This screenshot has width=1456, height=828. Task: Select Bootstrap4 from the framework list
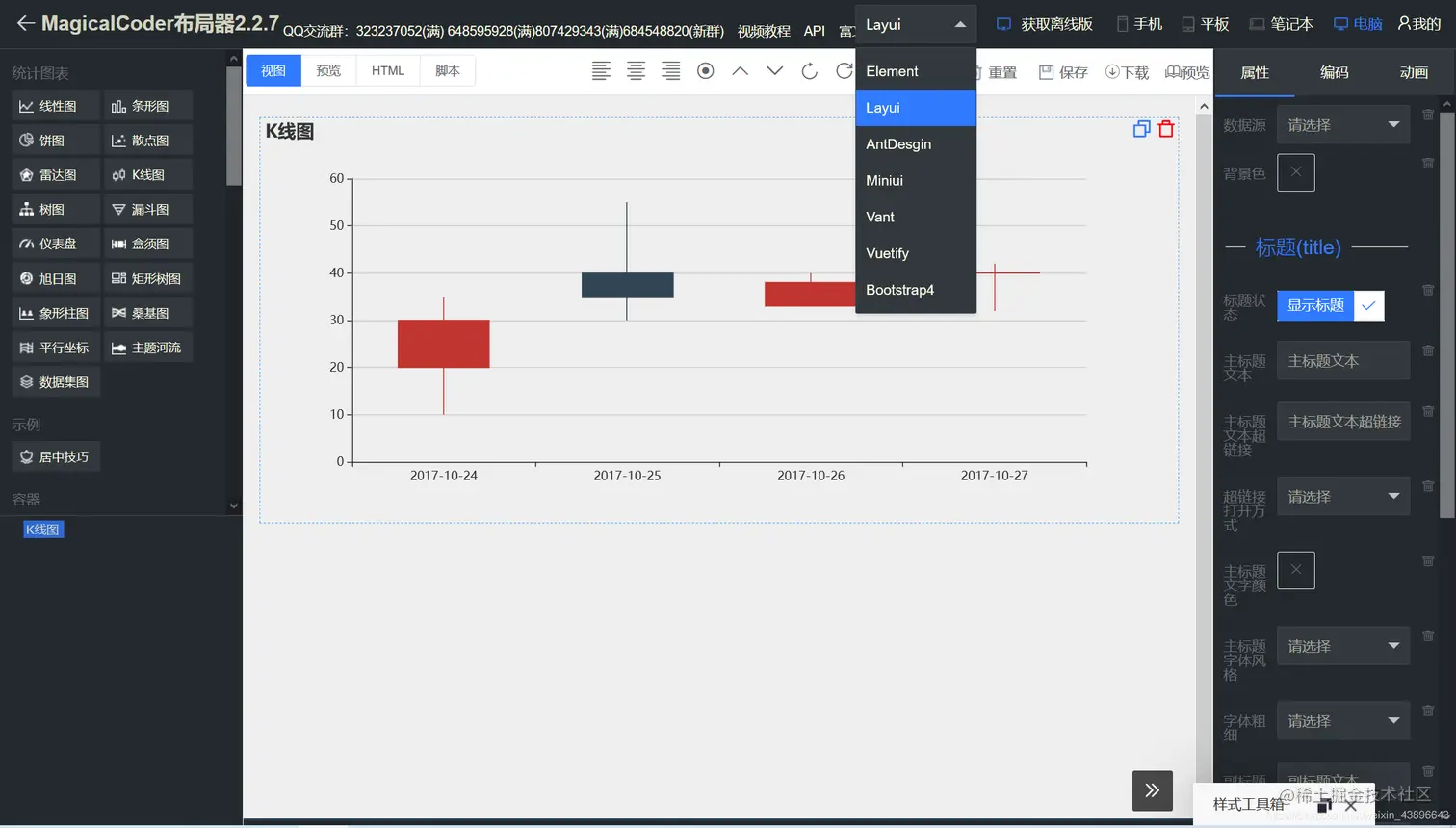click(916, 290)
